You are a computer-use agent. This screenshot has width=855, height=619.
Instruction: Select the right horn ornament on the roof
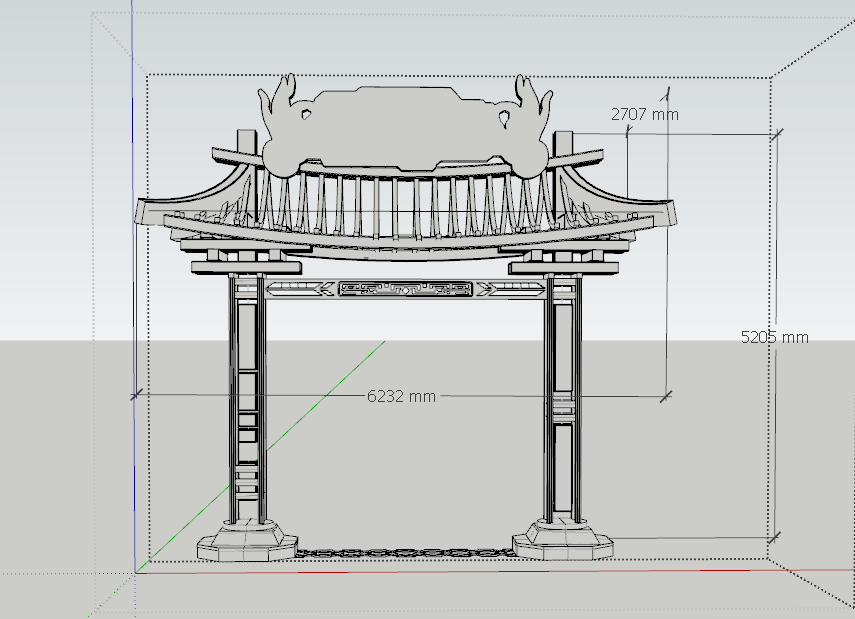[532, 98]
